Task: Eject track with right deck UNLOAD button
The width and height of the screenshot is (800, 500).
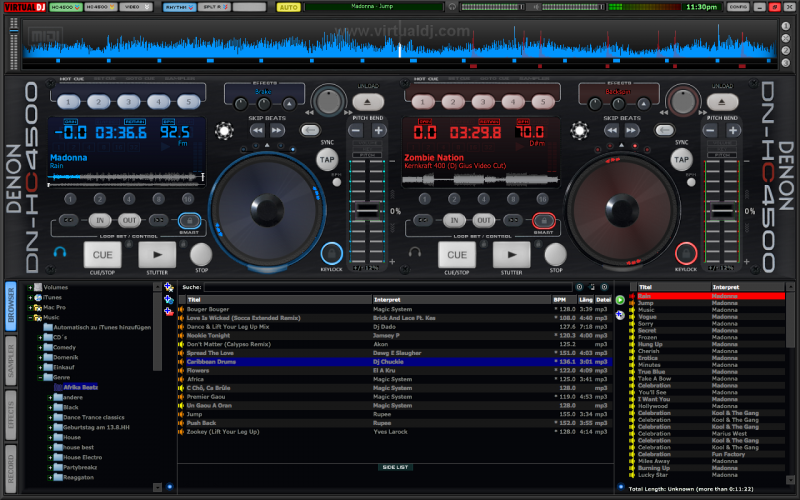Action: tap(721, 102)
